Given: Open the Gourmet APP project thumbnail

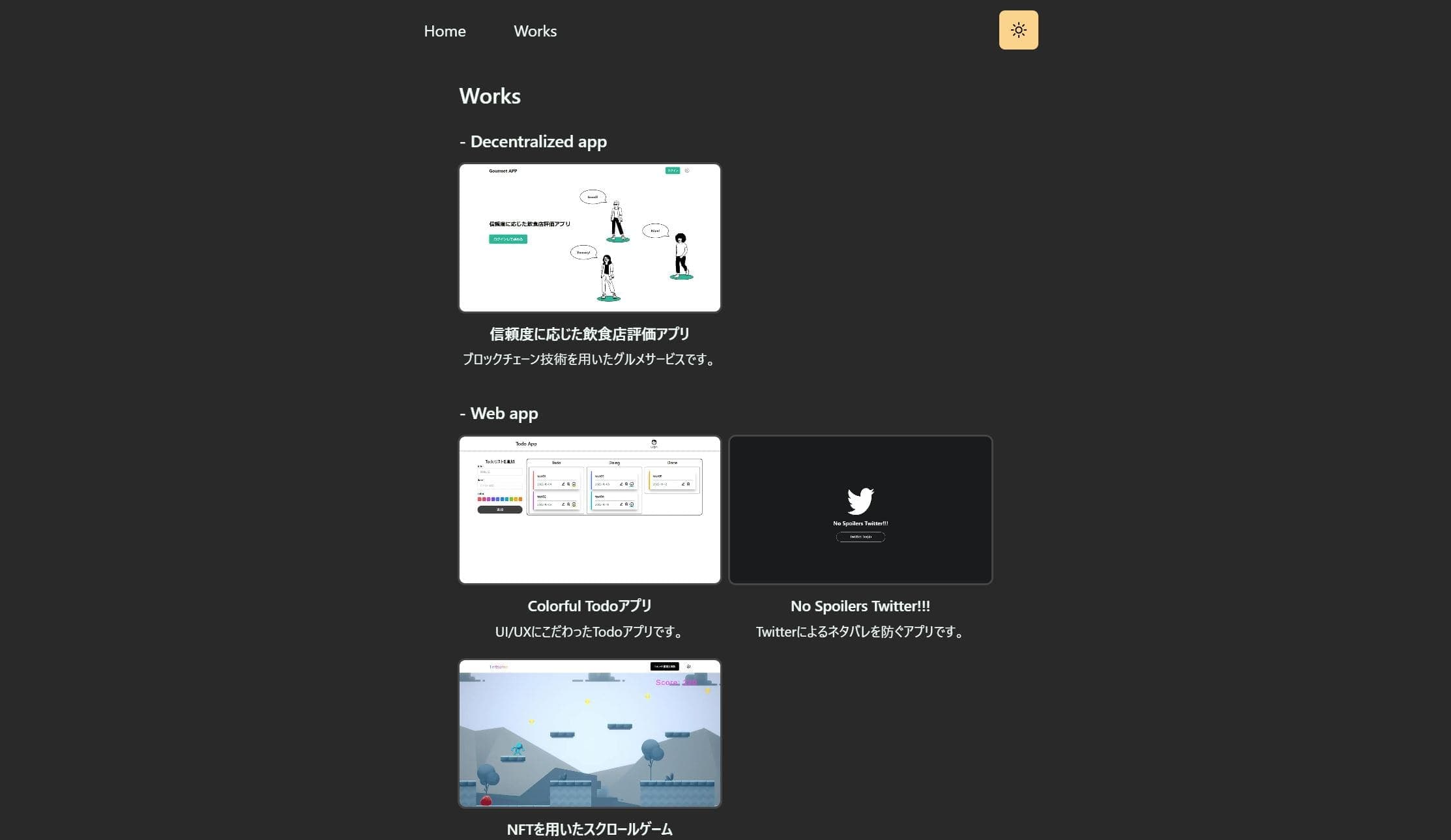Looking at the screenshot, I should point(590,238).
